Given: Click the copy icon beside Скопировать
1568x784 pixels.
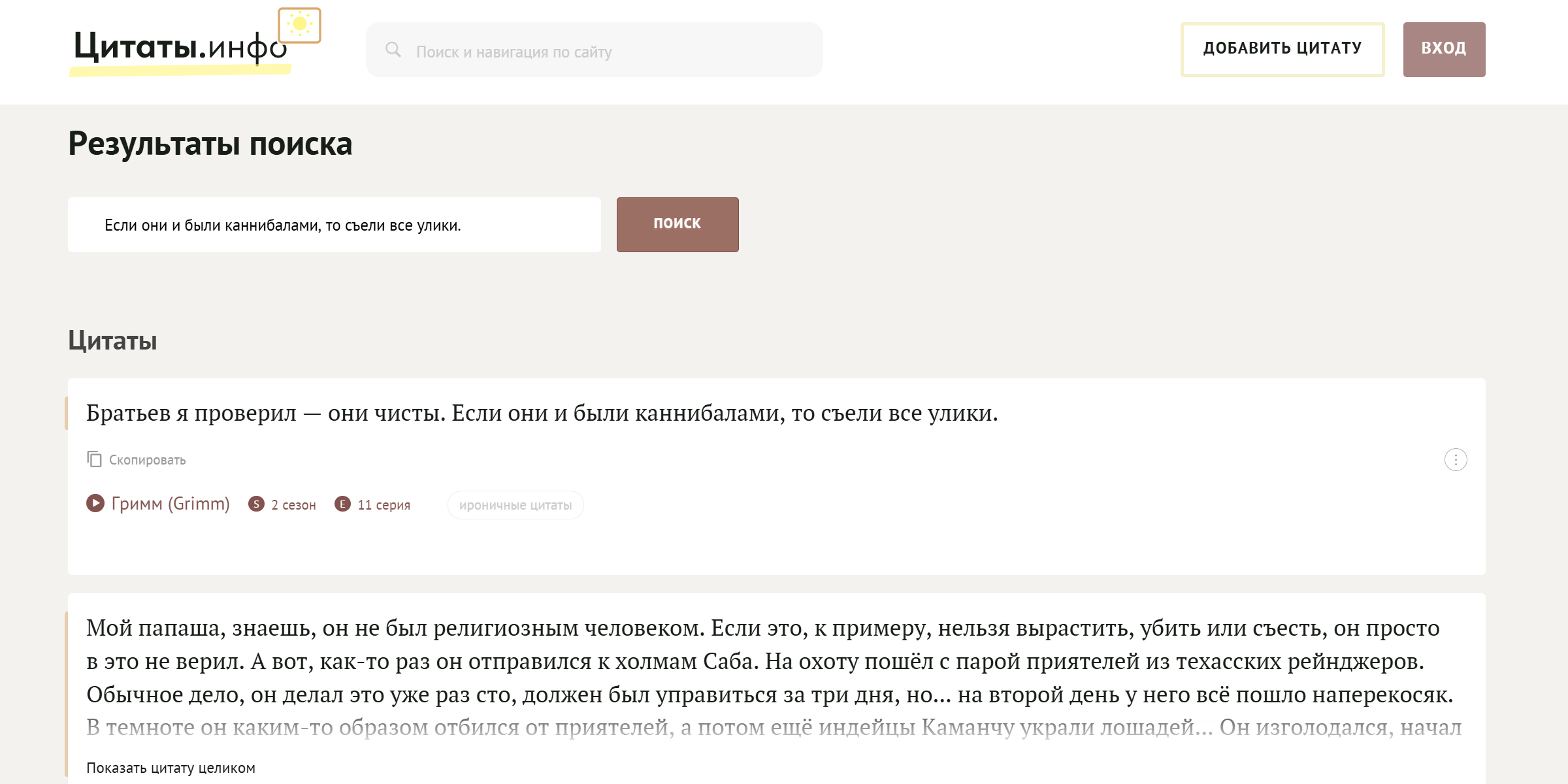Looking at the screenshot, I should 95,459.
